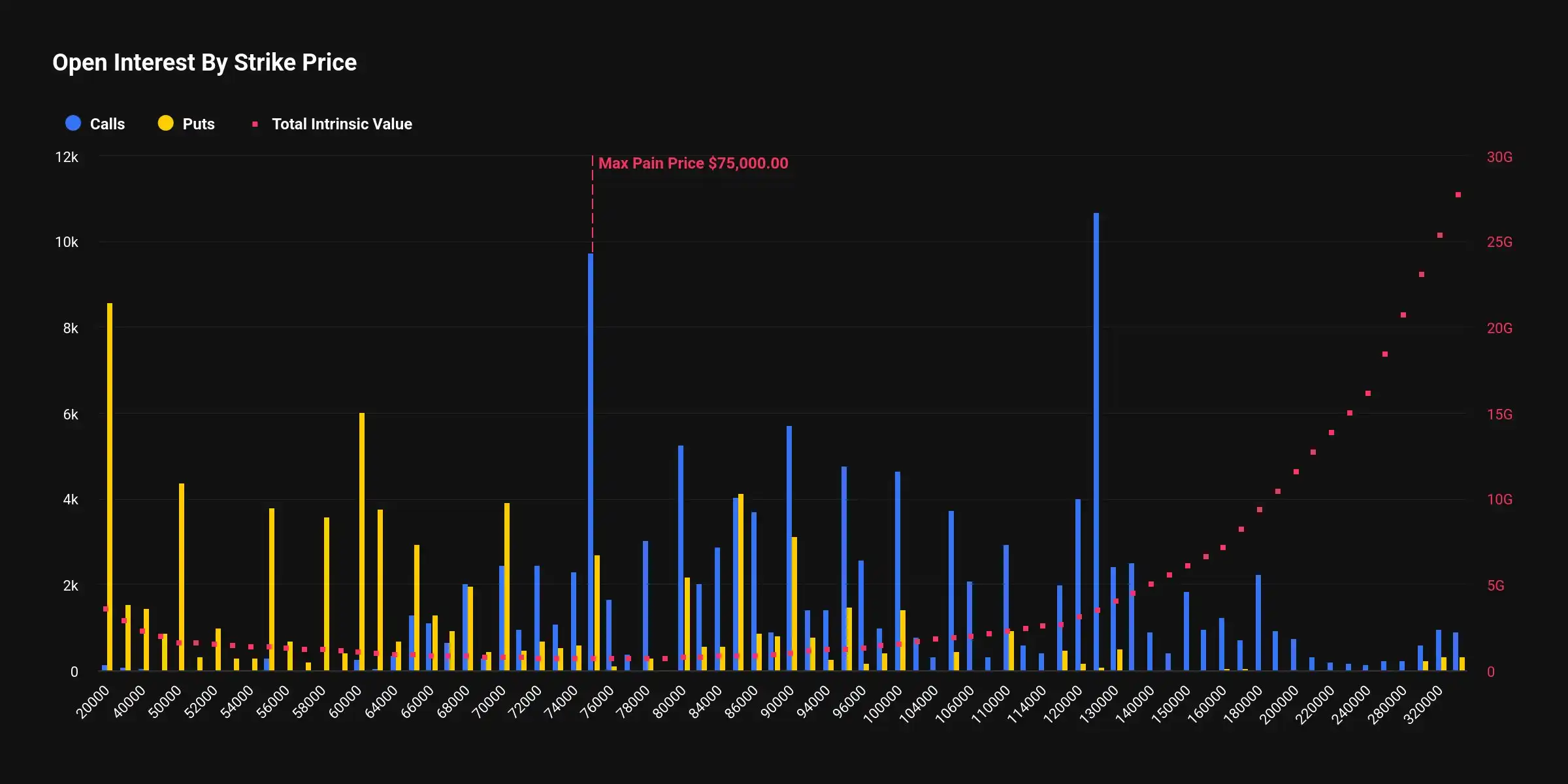Screen dimensions: 1568x784
Task: Click the 30G right axis tick label
Action: (1500, 157)
